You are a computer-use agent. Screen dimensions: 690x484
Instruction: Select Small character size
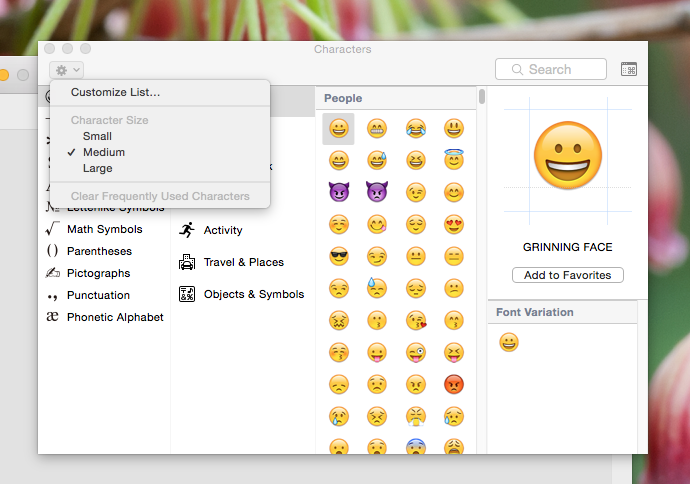(x=160, y=136)
